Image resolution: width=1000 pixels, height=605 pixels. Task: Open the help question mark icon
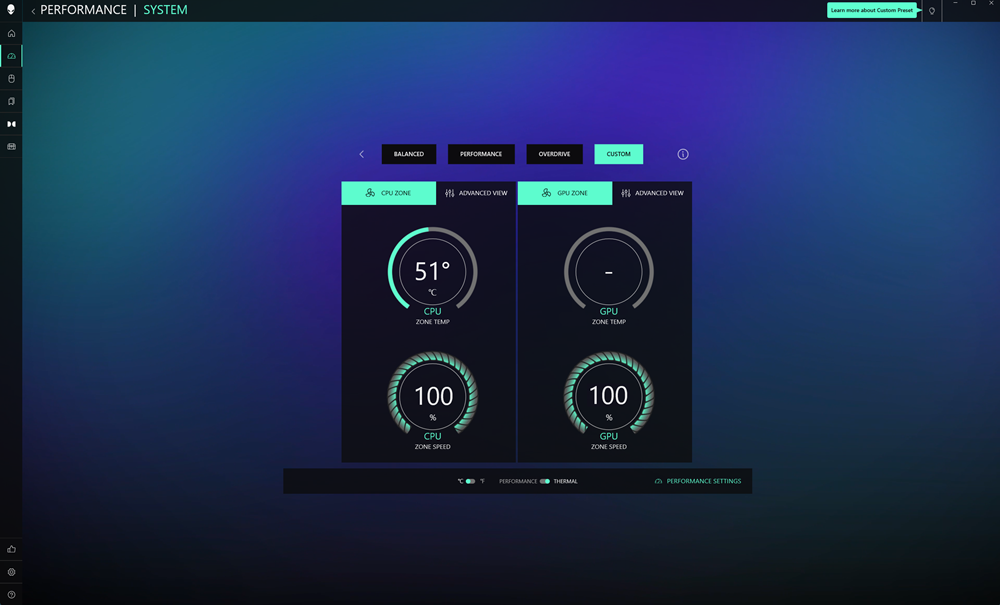coord(11,594)
